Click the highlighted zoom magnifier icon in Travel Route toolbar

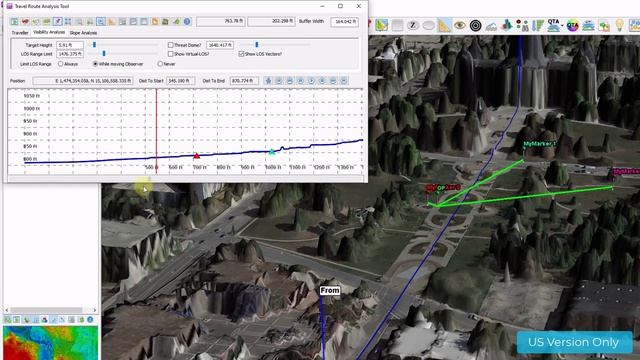[x=101, y=22]
